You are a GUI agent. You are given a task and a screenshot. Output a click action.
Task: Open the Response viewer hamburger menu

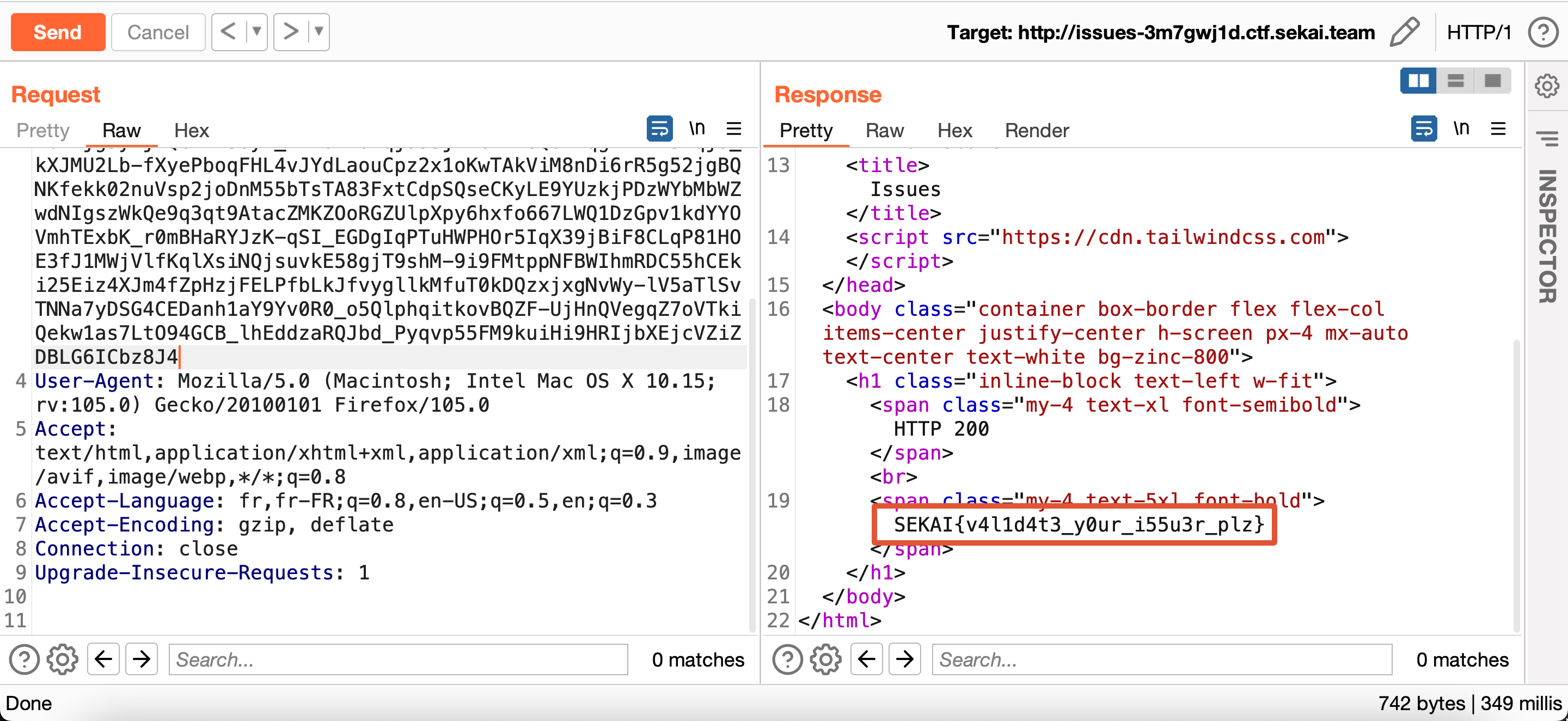point(1498,129)
